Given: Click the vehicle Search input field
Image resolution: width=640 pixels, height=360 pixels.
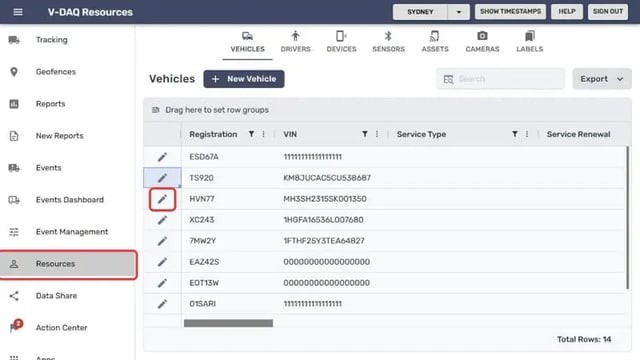Looking at the screenshot, I should [501, 79].
